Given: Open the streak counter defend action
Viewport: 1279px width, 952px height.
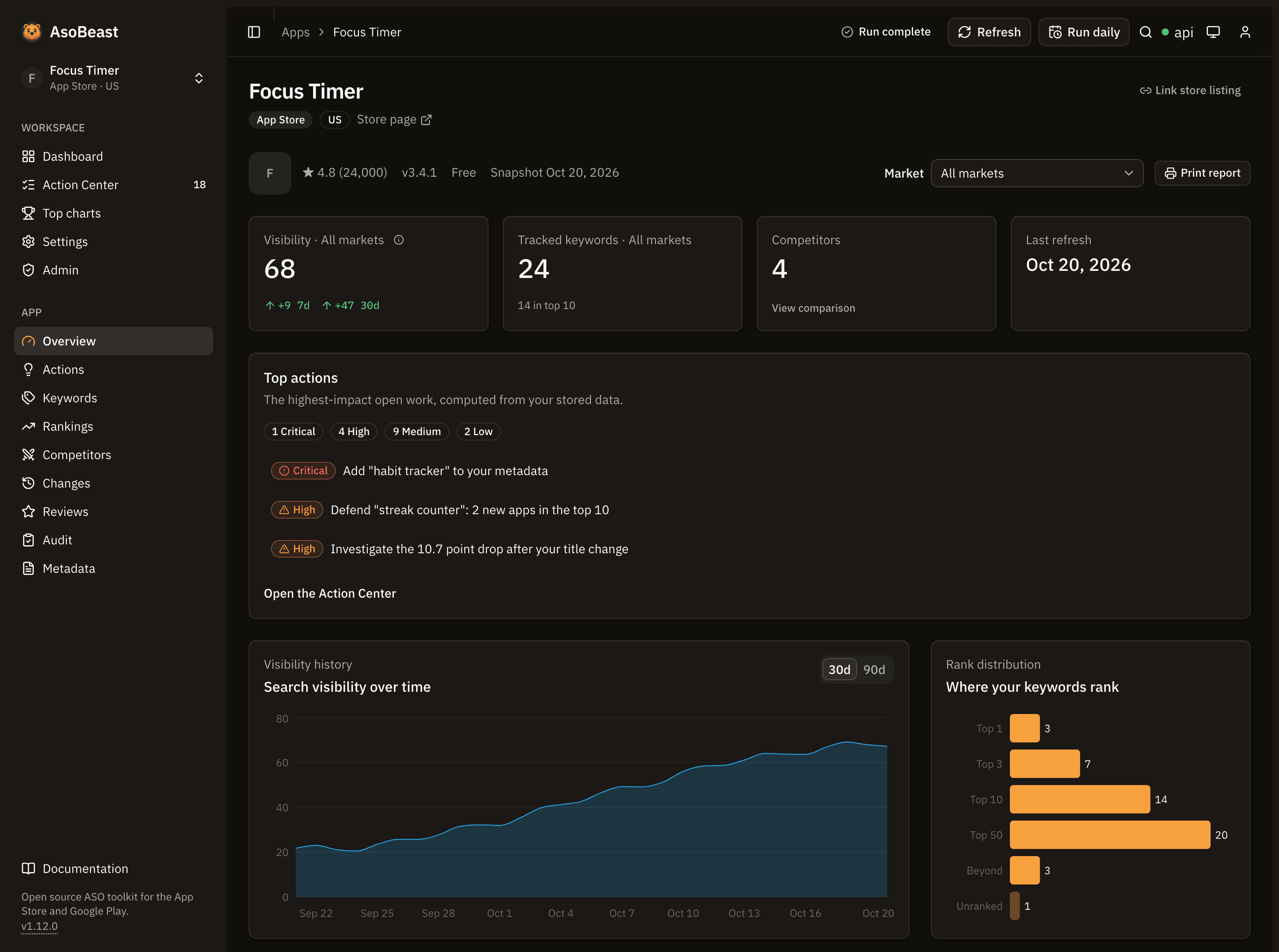Looking at the screenshot, I should click(x=470, y=510).
